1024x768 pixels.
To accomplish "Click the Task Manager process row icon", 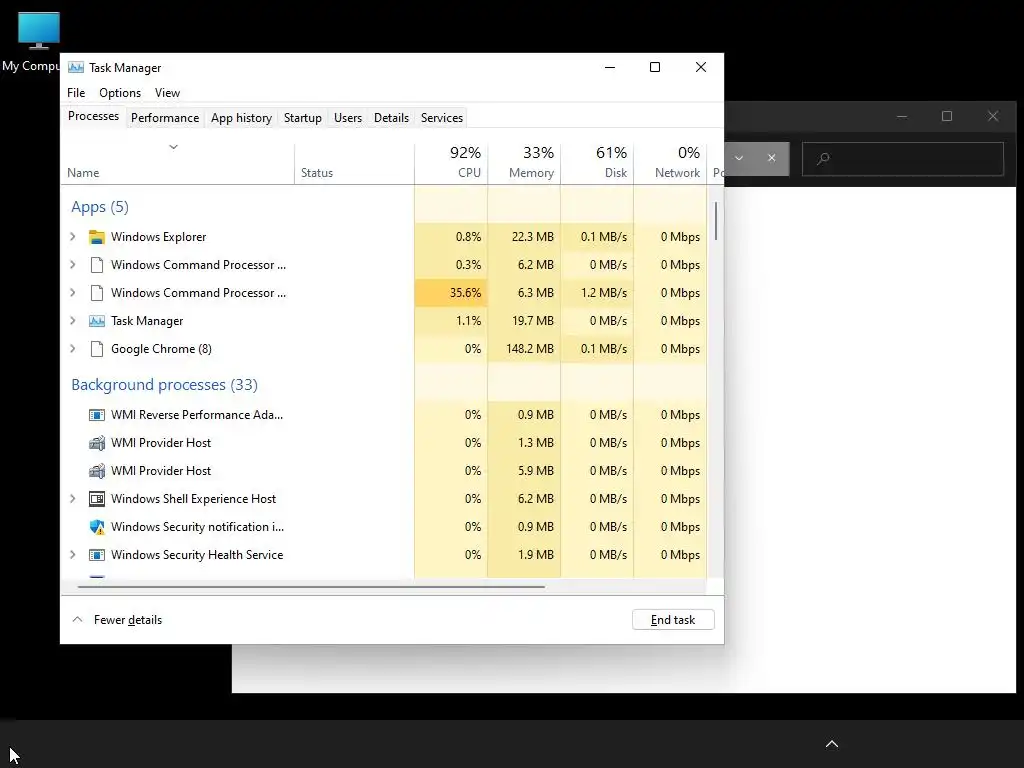I will (97, 321).
